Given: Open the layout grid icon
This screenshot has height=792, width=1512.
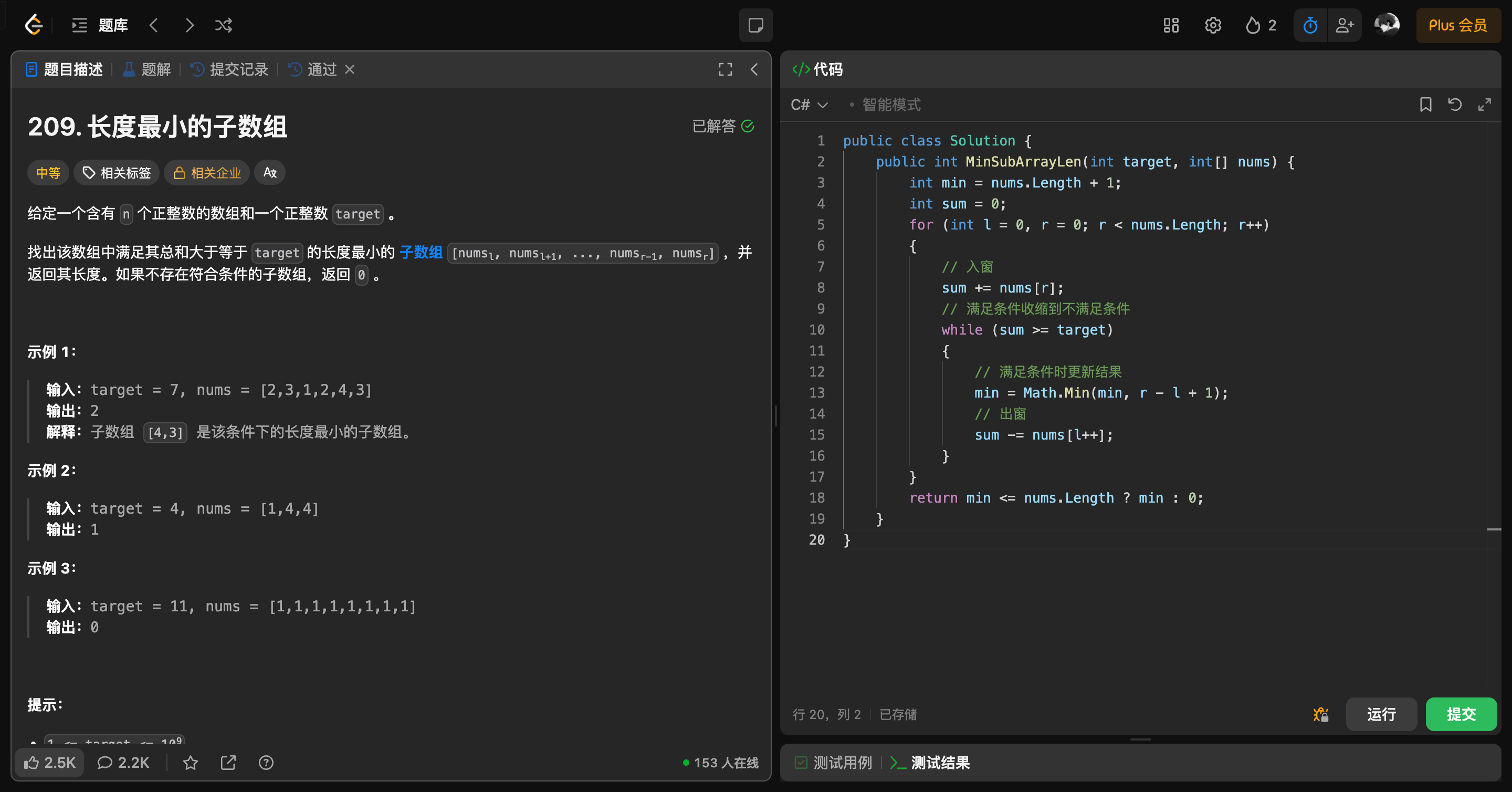Looking at the screenshot, I should [1171, 25].
